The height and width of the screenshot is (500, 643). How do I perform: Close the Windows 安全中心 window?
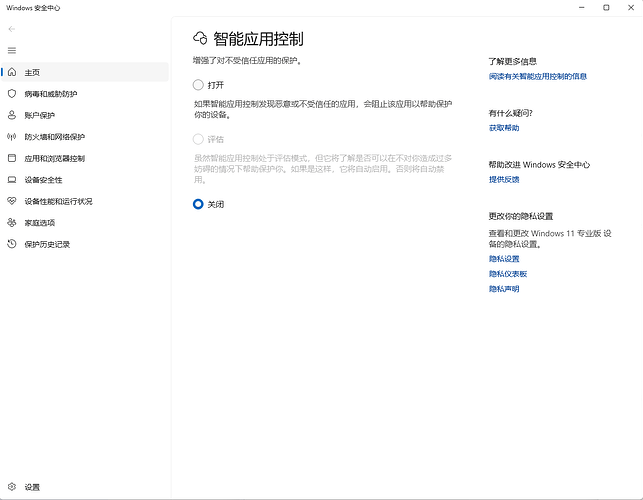[x=631, y=8]
